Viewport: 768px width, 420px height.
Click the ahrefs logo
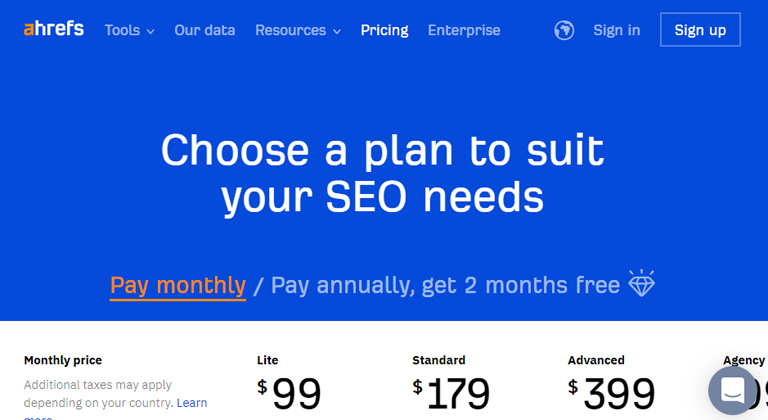[54, 29]
